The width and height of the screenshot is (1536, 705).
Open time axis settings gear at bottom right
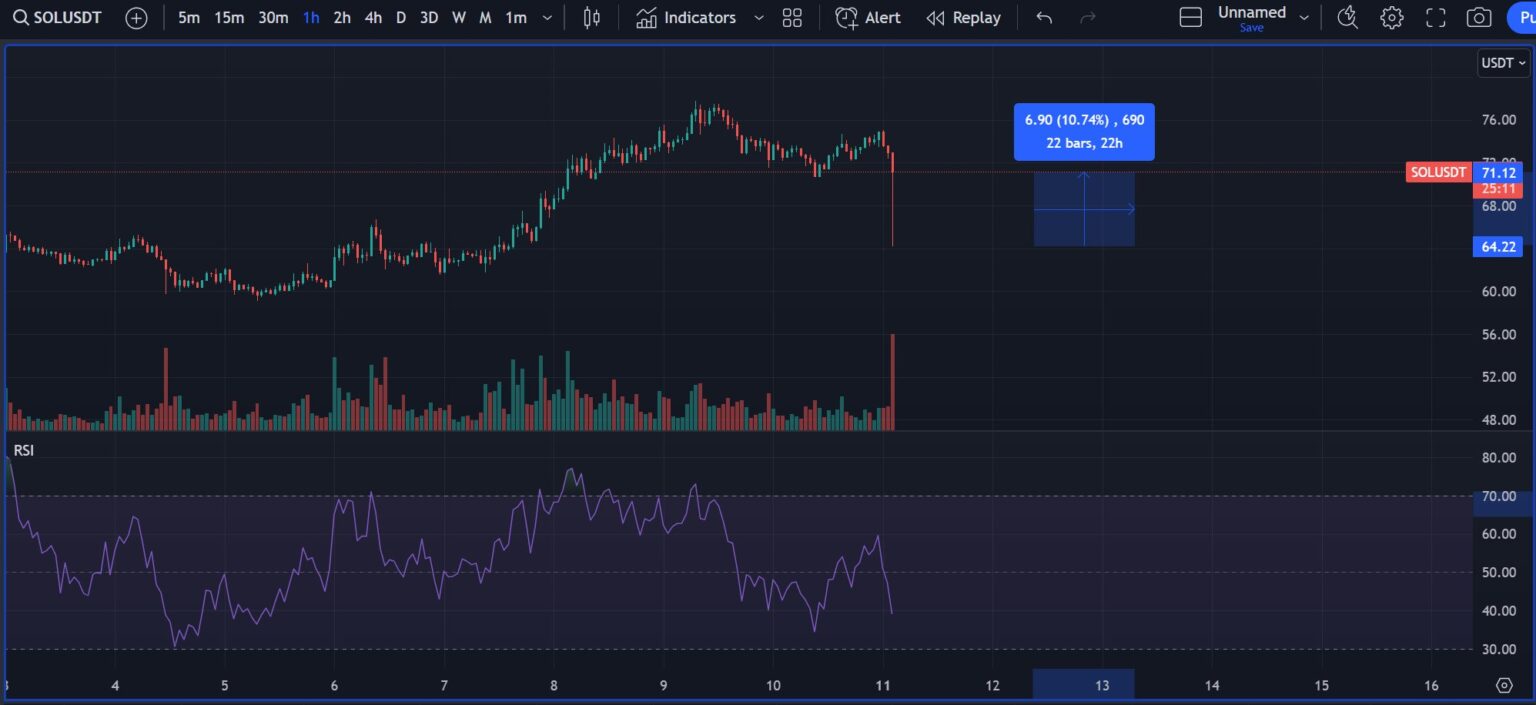tap(1504, 685)
